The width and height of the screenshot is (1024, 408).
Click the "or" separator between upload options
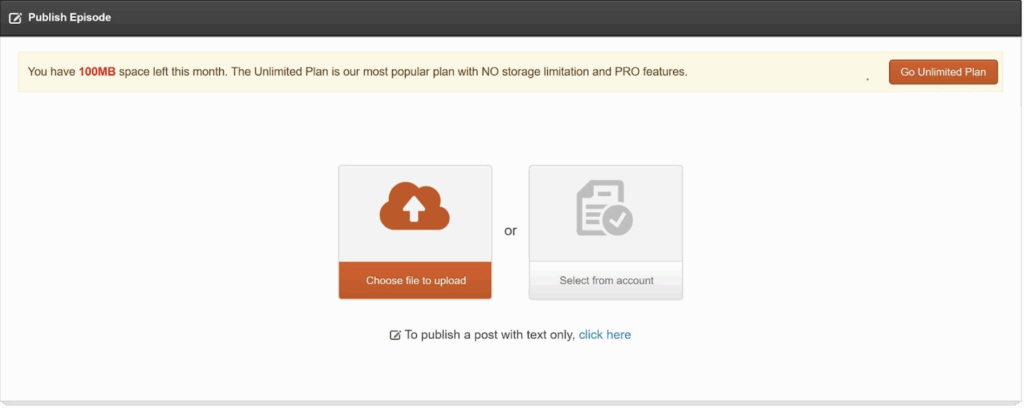click(510, 231)
